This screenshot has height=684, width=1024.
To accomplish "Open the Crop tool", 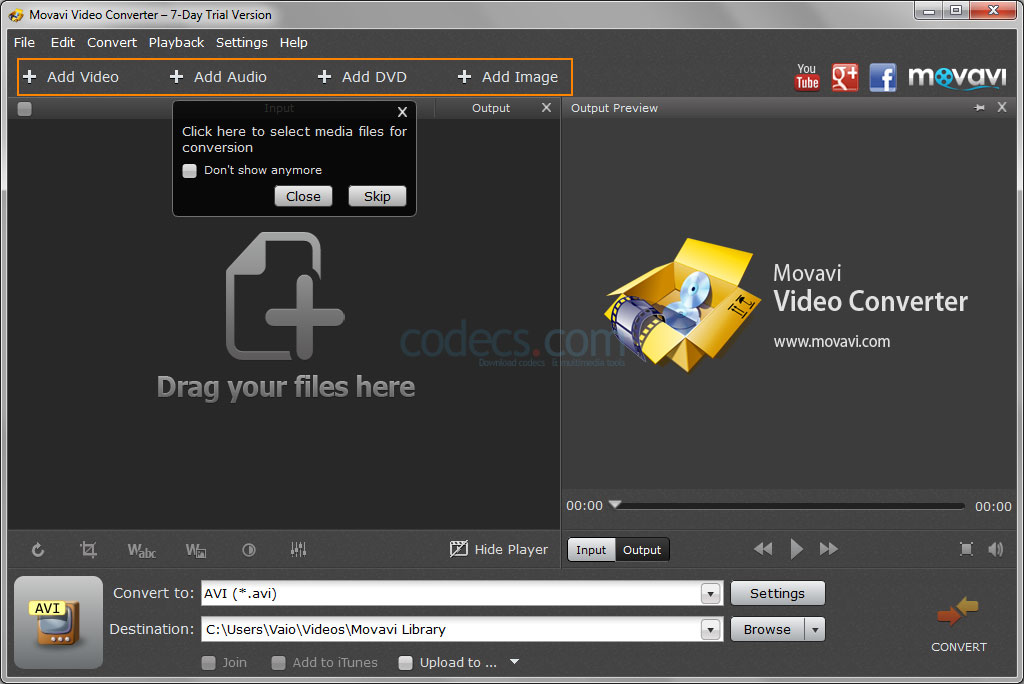I will click(x=88, y=549).
